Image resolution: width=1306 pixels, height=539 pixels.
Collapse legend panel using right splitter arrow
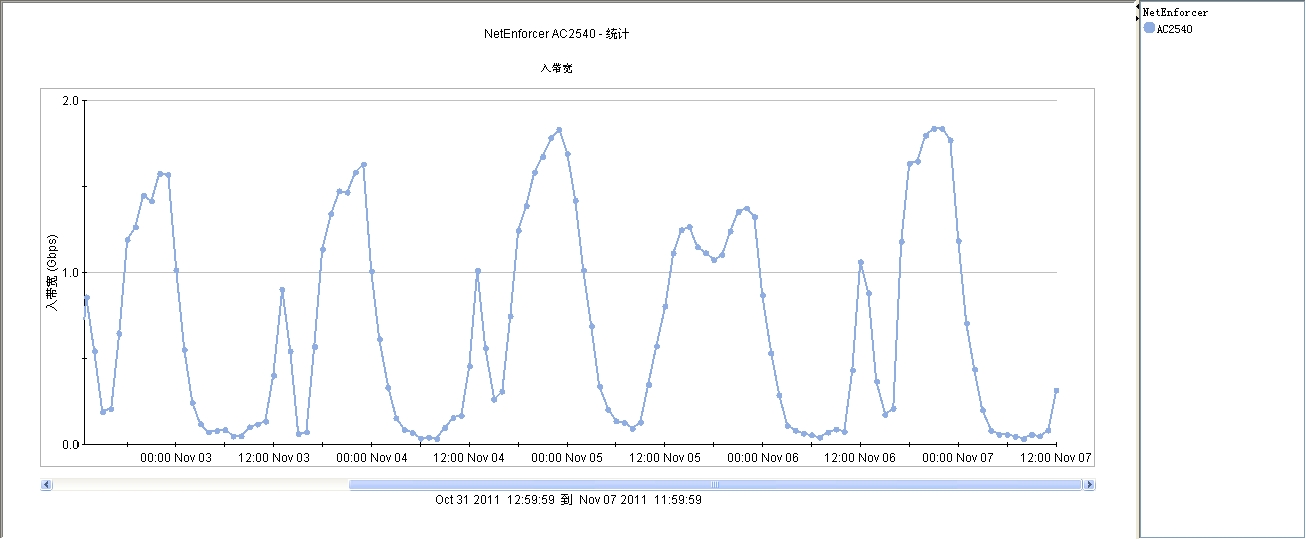point(1137,17)
